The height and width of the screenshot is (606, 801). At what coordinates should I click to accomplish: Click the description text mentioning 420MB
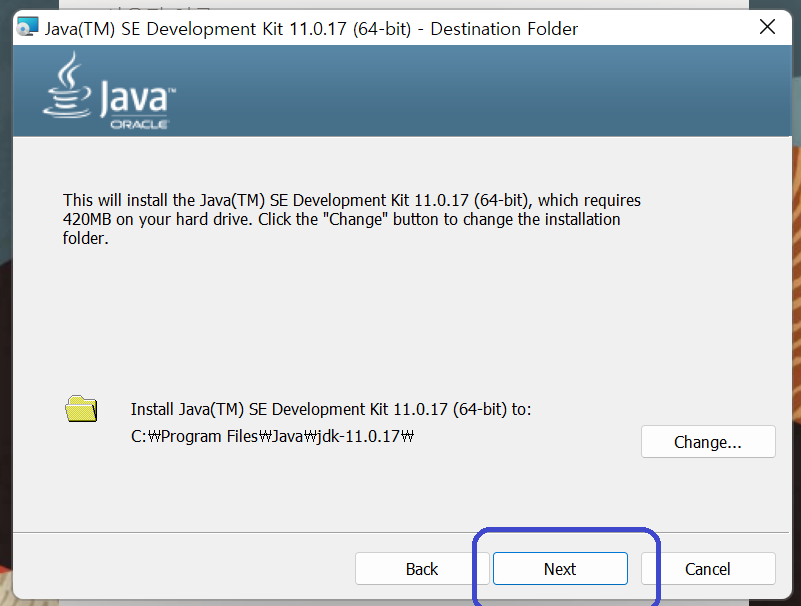[351, 219]
